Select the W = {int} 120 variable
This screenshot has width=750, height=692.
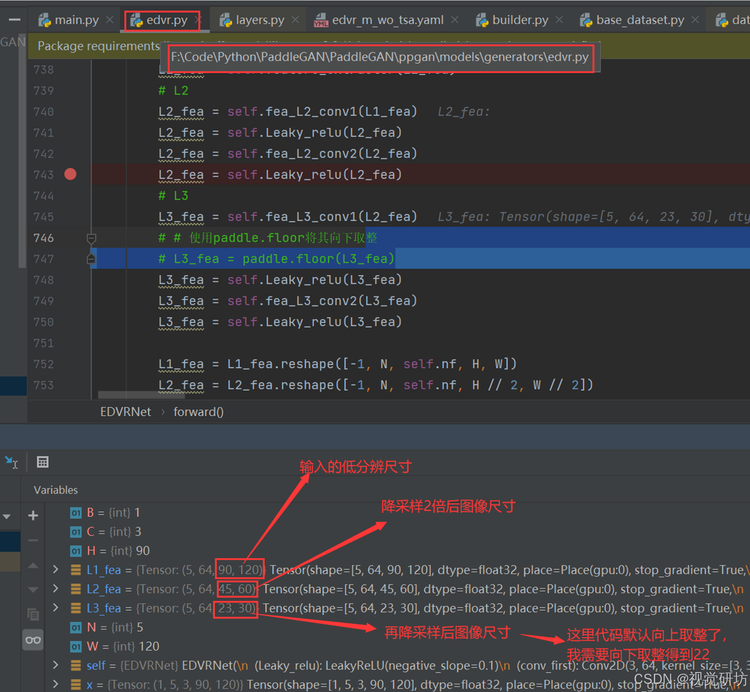(x=115, y=647)
